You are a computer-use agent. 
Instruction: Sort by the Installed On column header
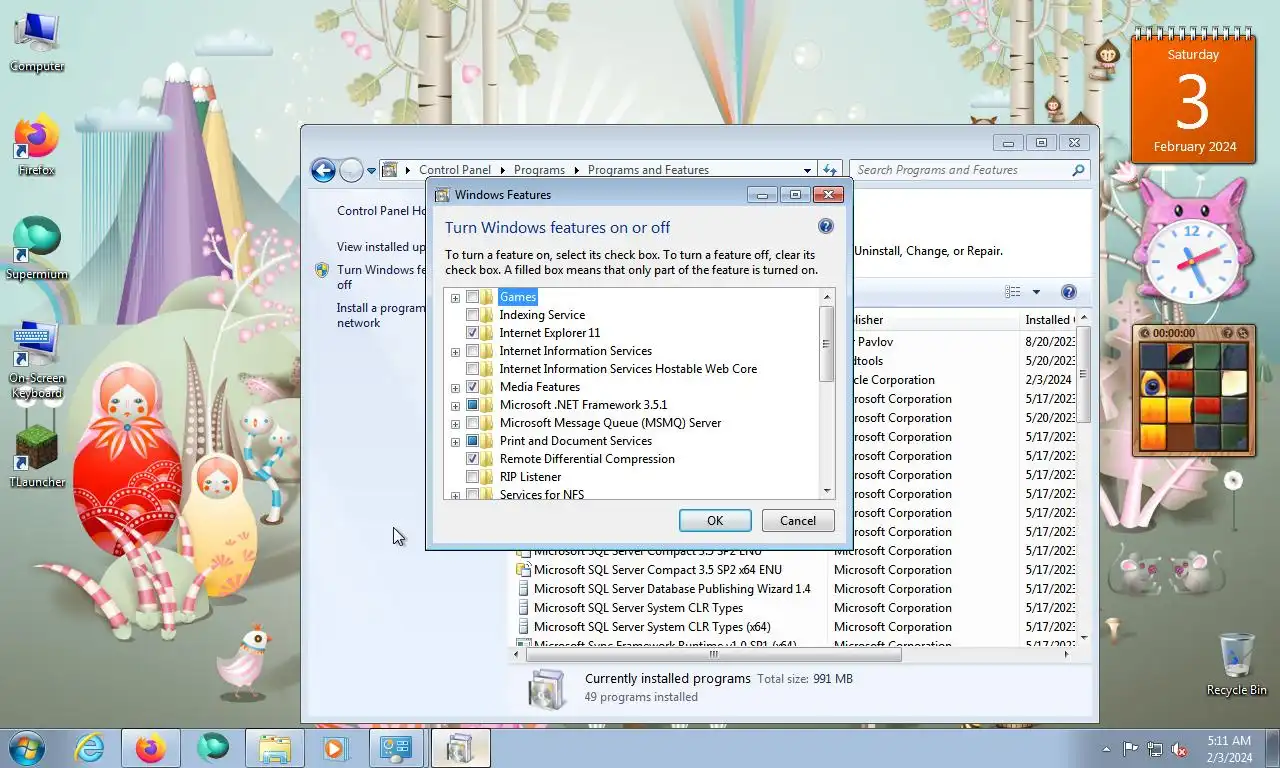[1047, 320]
